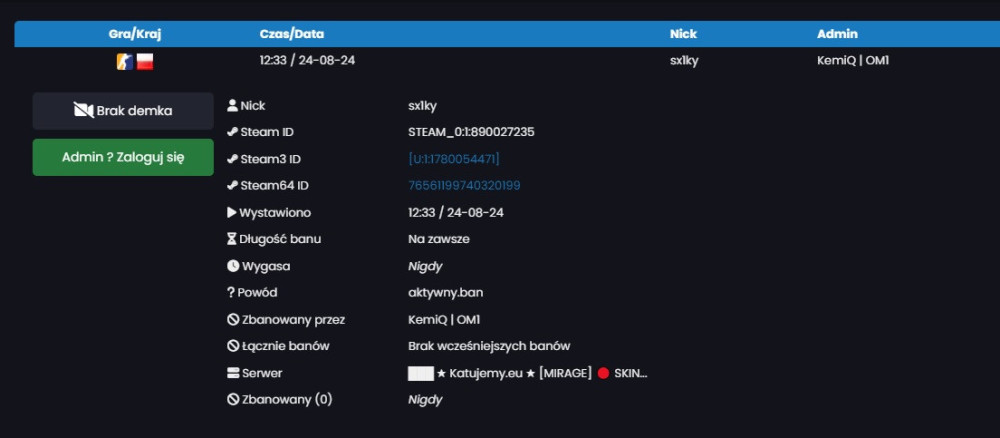
Task: Click the Counter-Strike game icon
Action: pyautogui.click(x=125, y=62)
